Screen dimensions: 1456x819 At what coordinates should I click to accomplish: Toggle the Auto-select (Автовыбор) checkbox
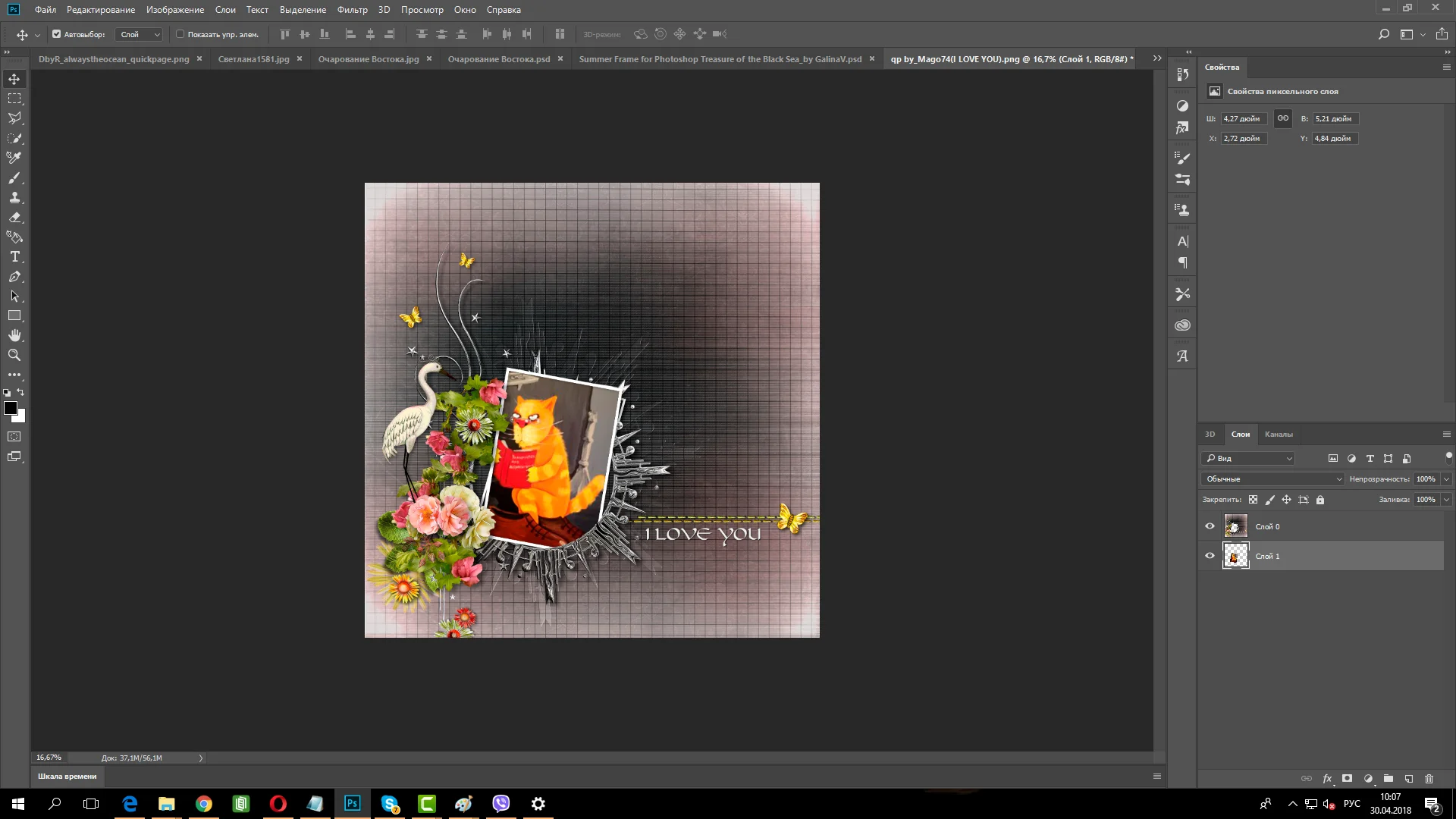click(56, 34)
